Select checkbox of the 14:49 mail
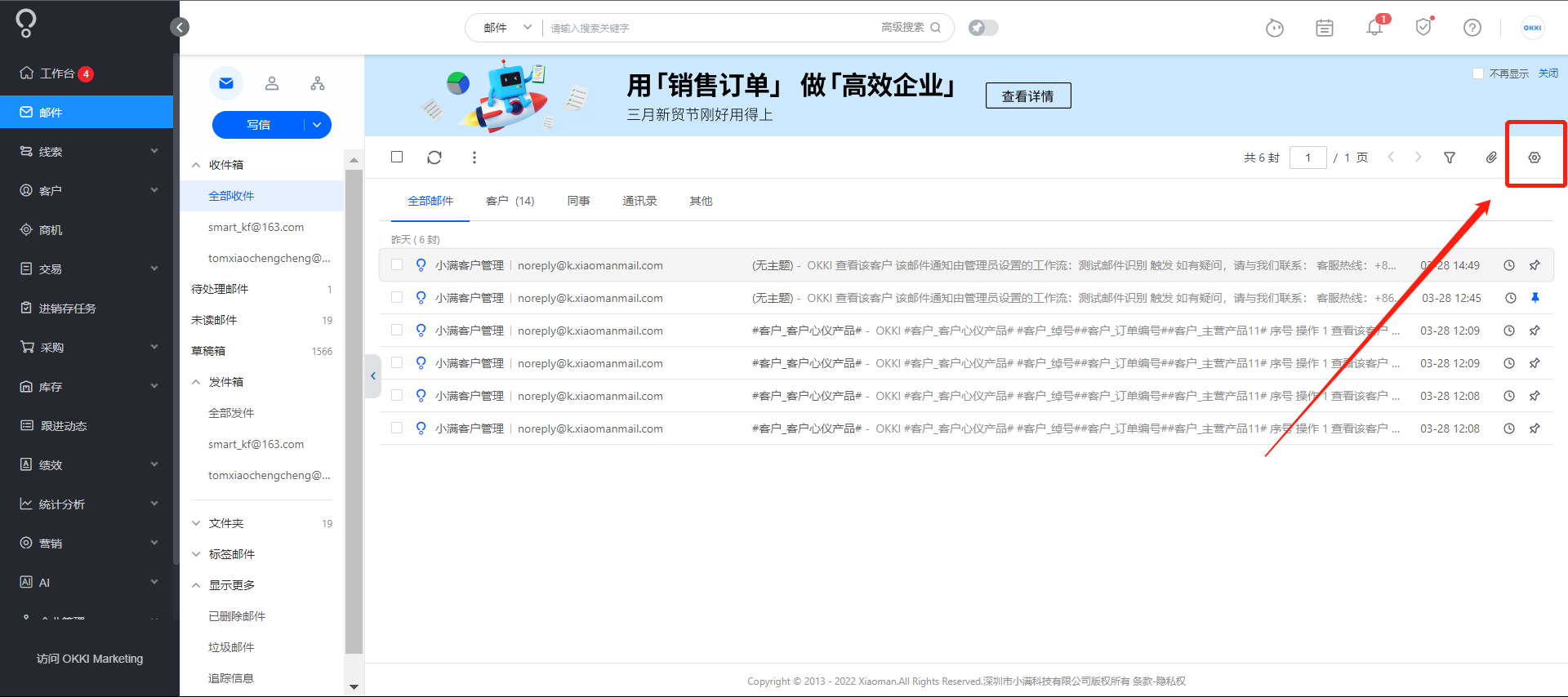 pos(397,264)
